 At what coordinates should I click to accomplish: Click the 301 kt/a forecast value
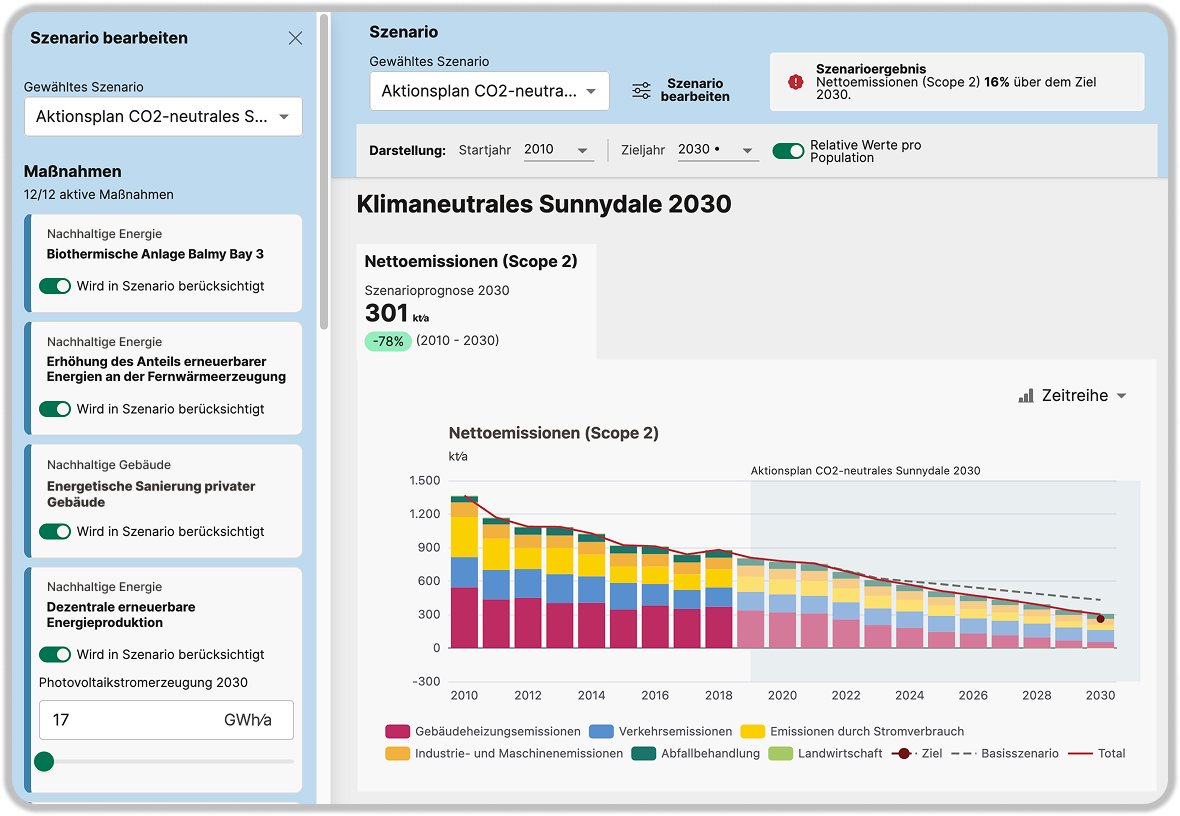397,313
